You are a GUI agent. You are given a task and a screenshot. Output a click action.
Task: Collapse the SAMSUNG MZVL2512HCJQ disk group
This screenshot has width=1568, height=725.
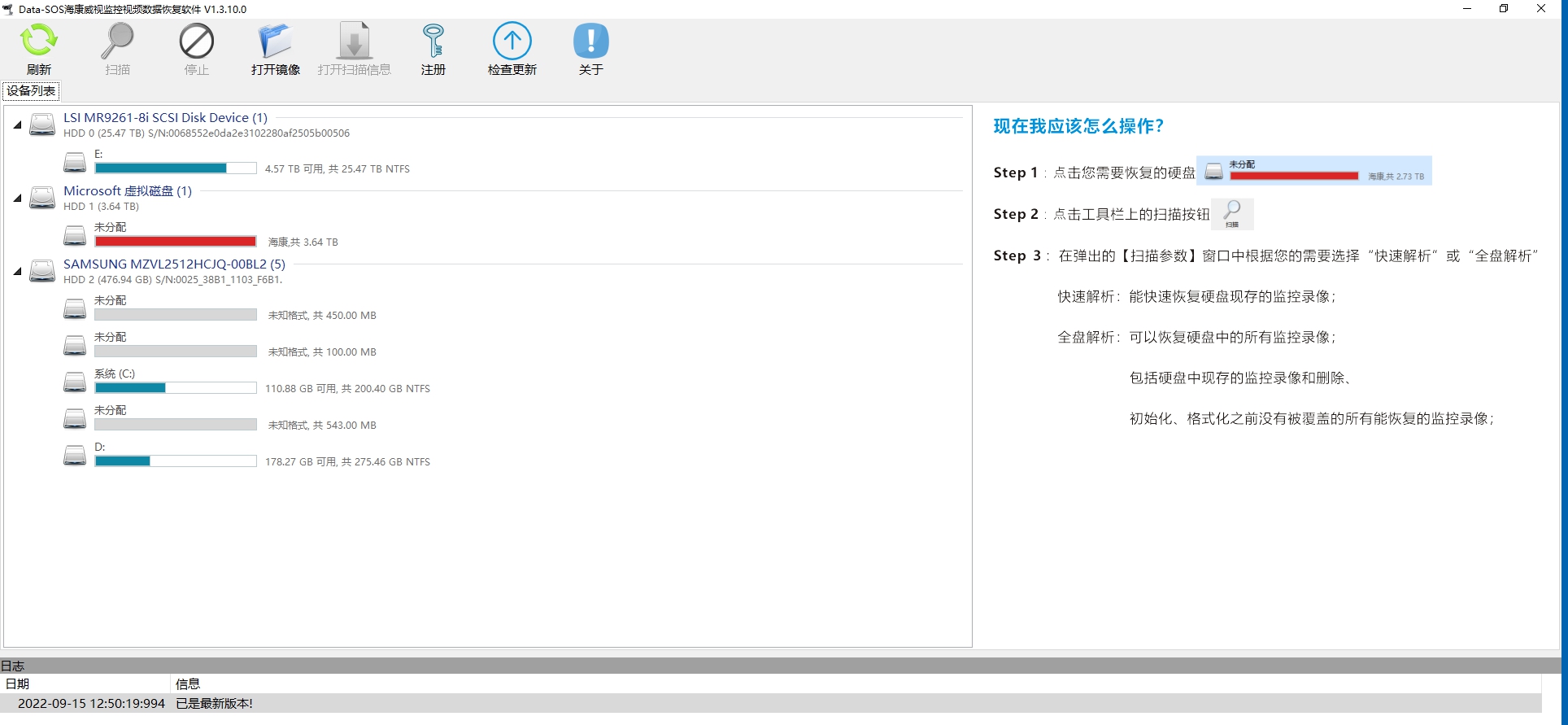[17, 271]
